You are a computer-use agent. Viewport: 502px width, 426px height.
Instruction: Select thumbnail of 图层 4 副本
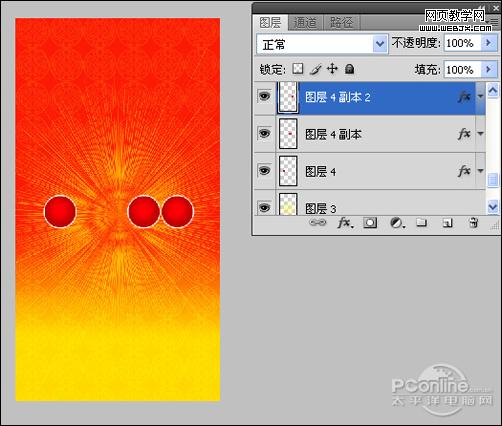288,134
